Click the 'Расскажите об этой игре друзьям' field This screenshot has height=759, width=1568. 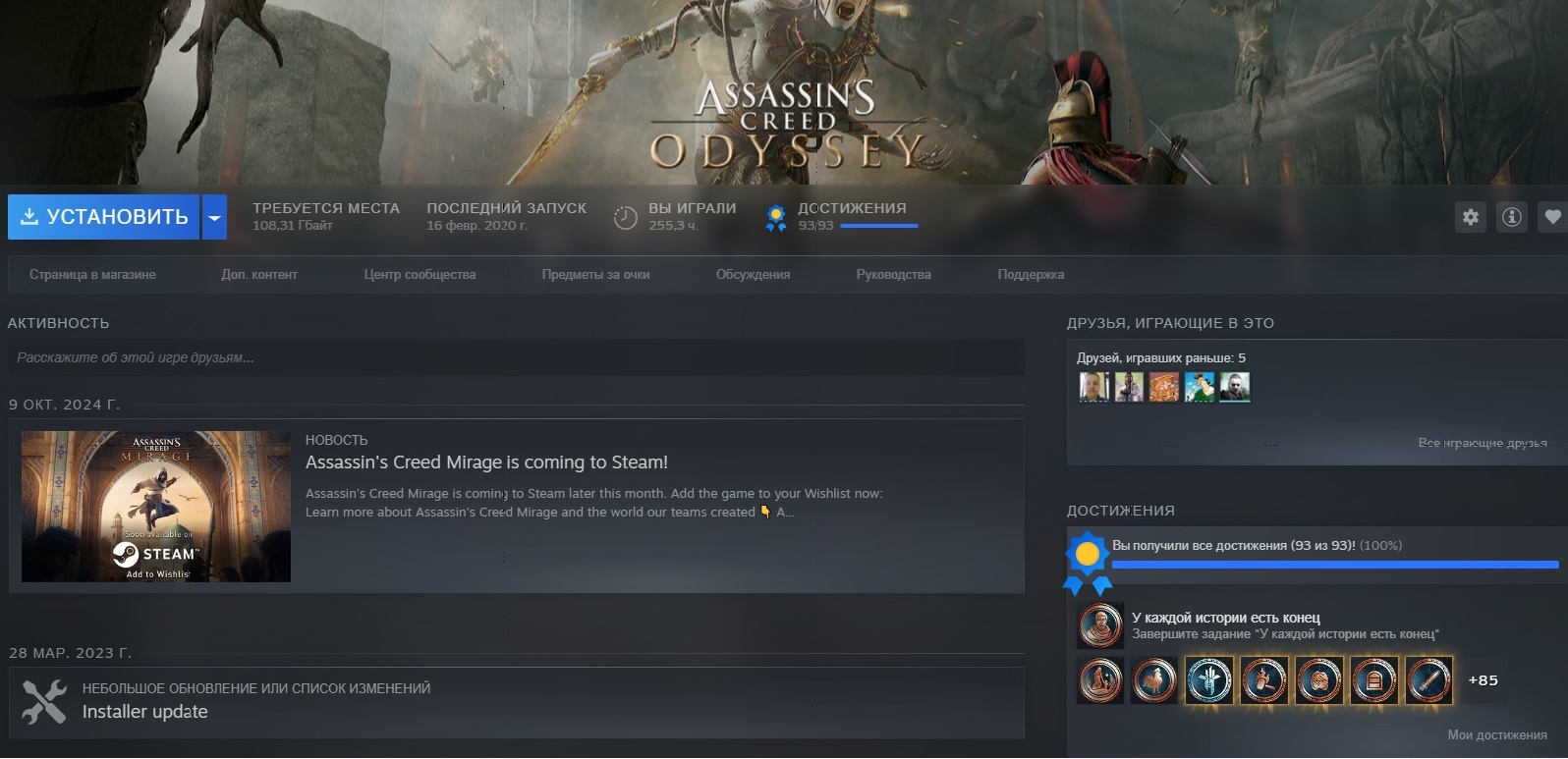pos(516,357)
